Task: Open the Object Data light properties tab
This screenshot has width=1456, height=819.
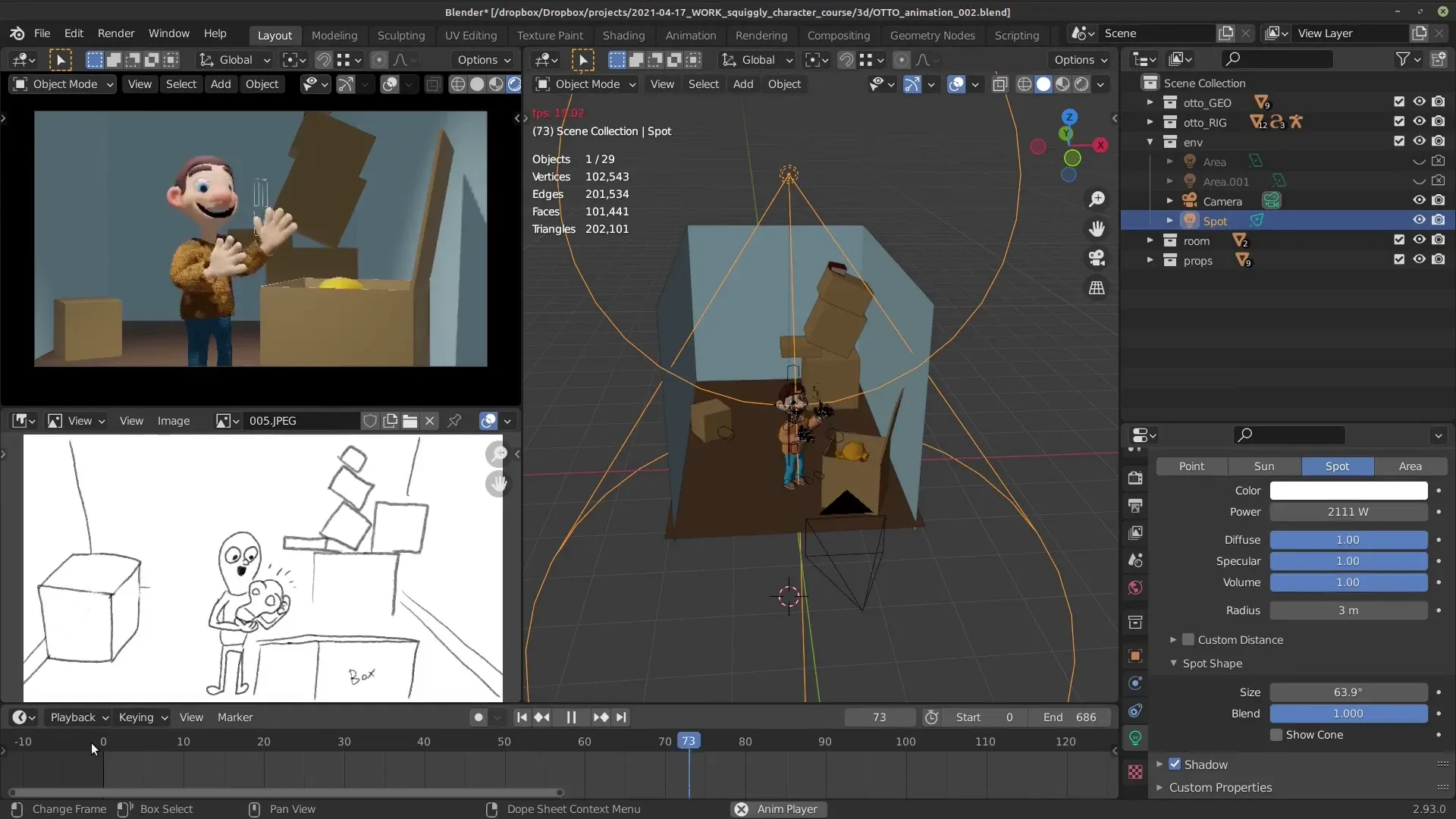Action: (x=1135, y=738)
